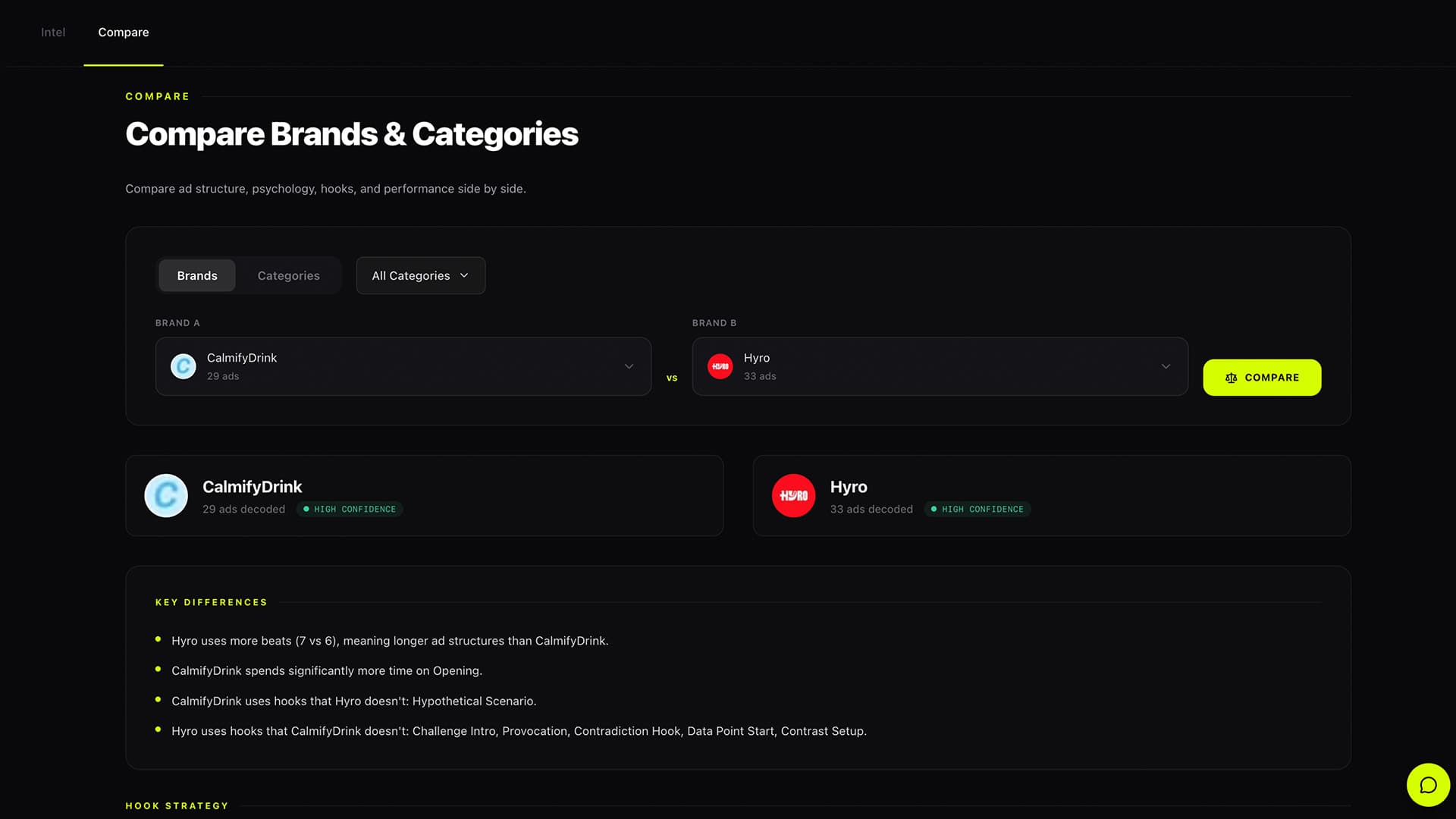Click the HOOK STRATEGY section heading
This screenshot has width=1456, height=819.
coord(177,806)
